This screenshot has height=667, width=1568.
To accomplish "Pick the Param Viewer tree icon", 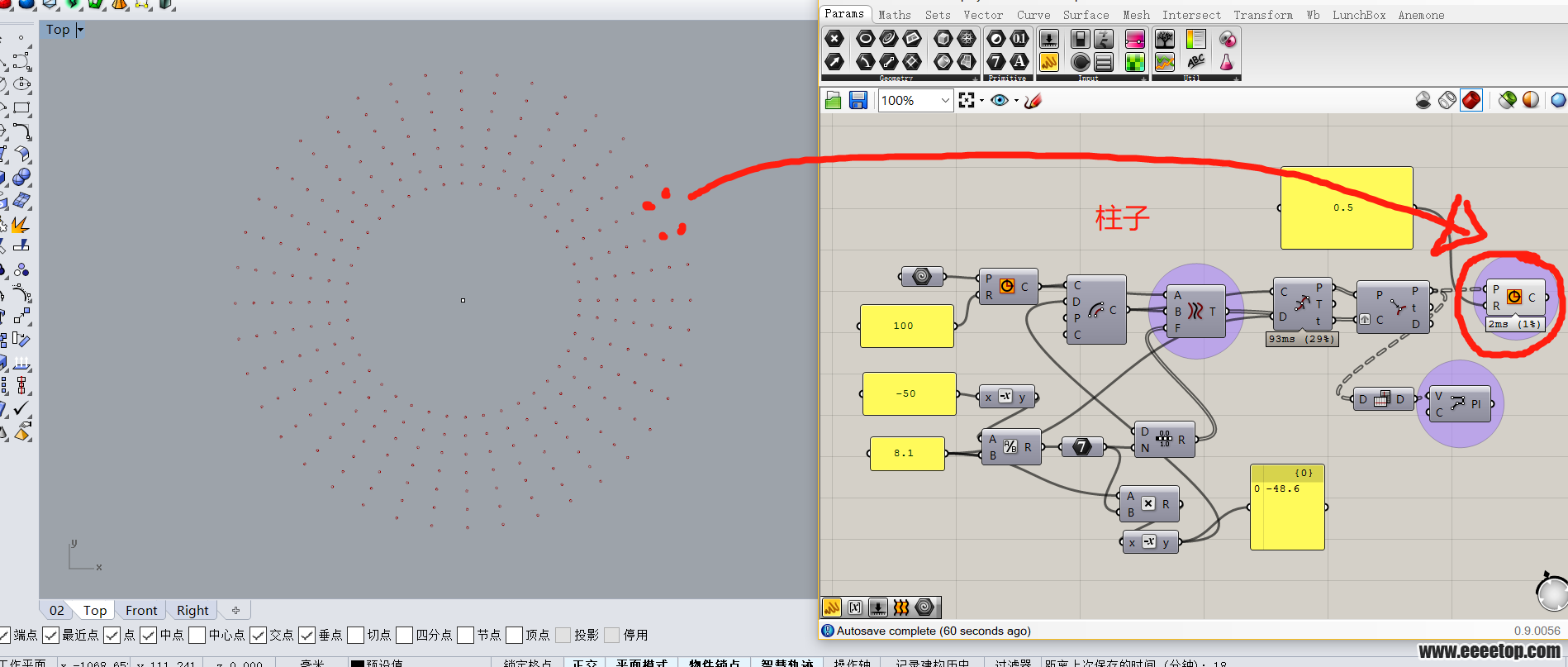I will click(x=1165, y=39).
